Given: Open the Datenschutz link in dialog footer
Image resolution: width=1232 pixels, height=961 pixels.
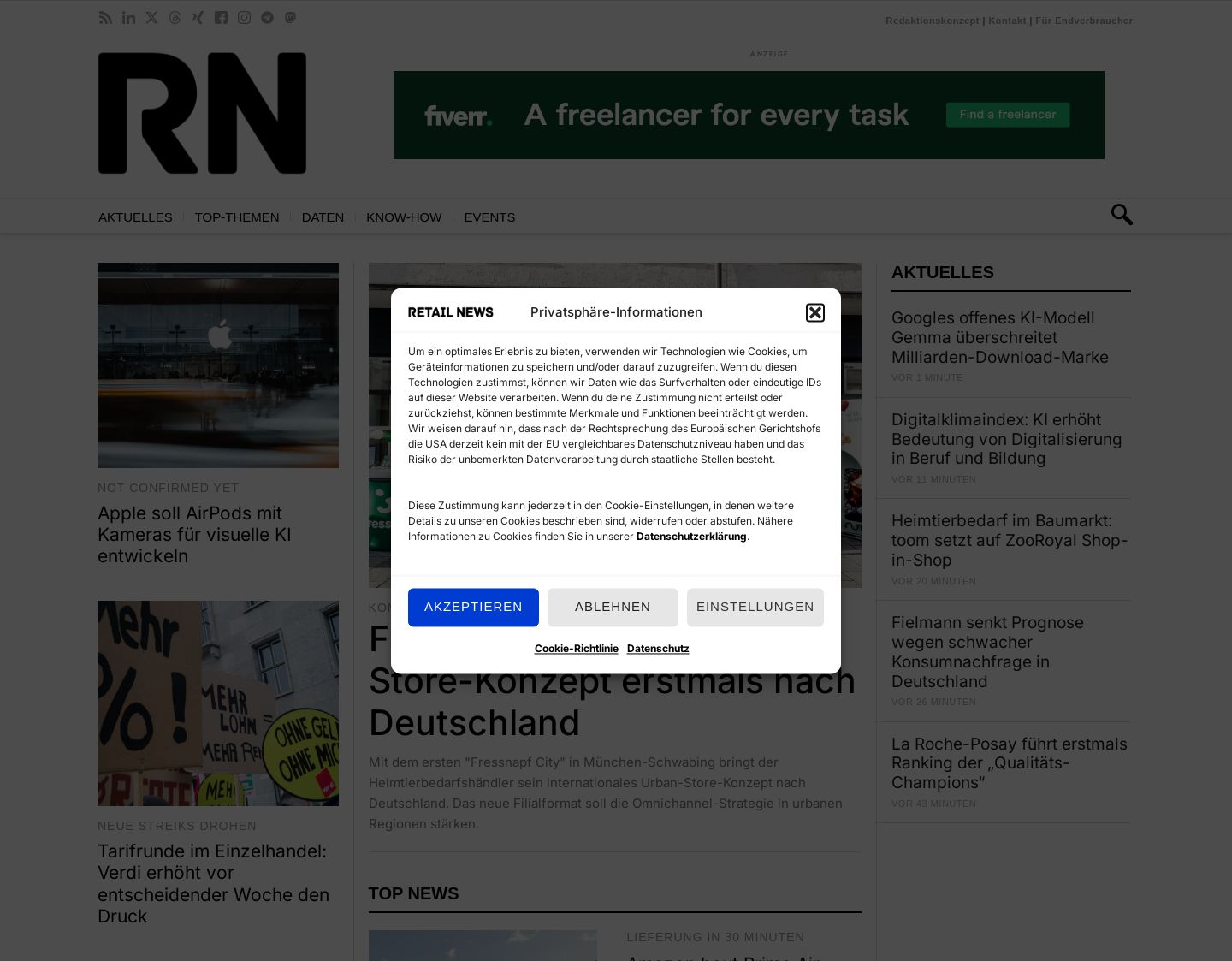Looking at the screenshot, I should (x=658, y=649).
